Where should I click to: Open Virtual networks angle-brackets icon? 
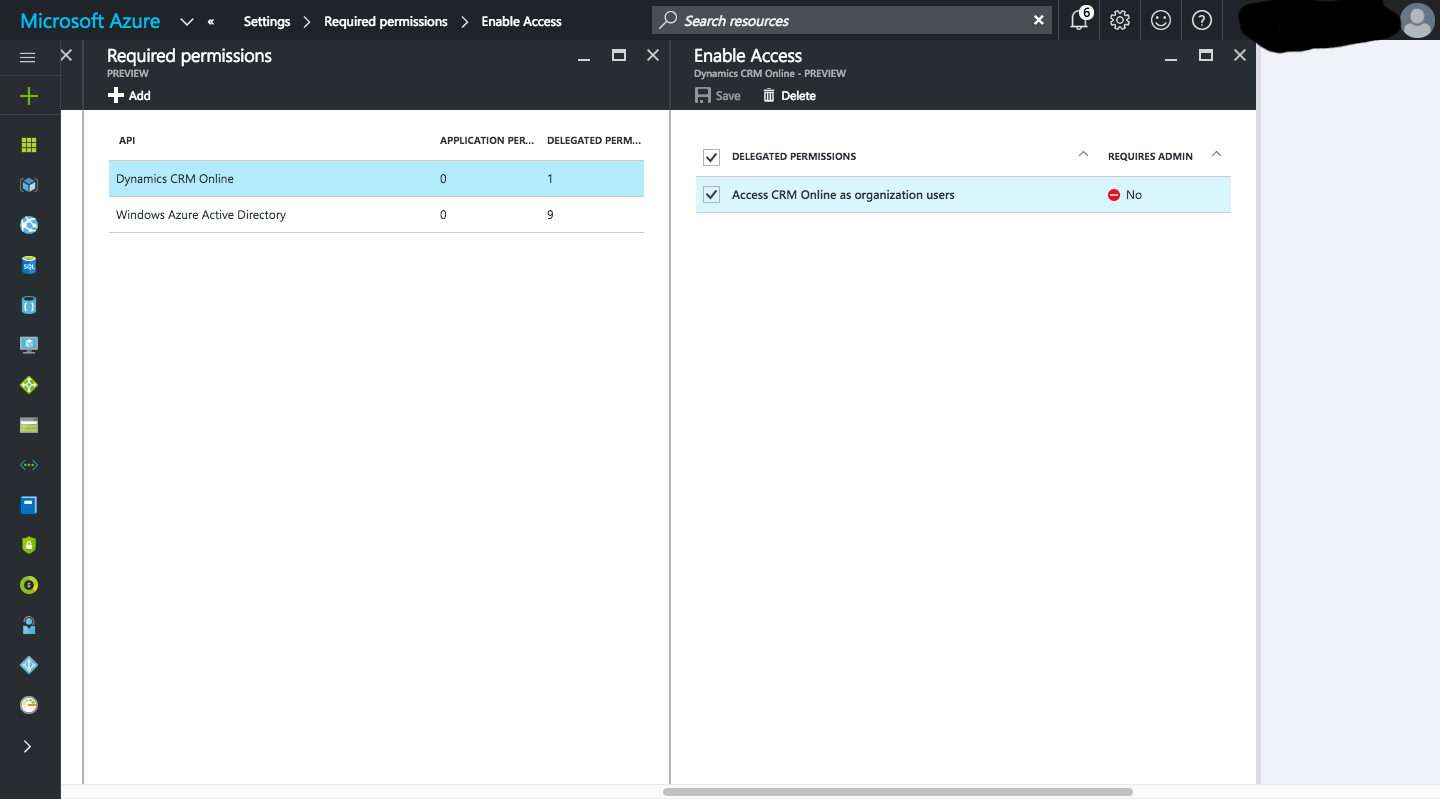28,465
